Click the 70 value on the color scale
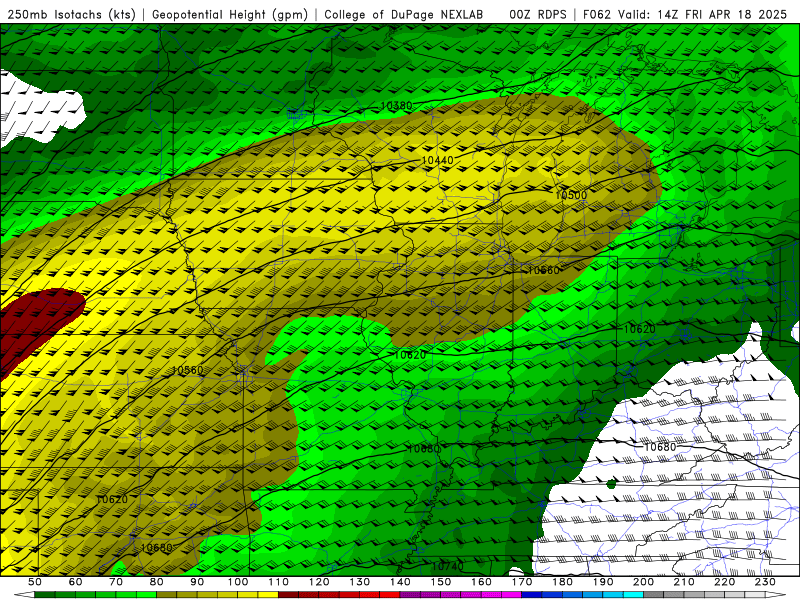Image resolution: width=800 pixels, height=600 pixels. [116, 582]
